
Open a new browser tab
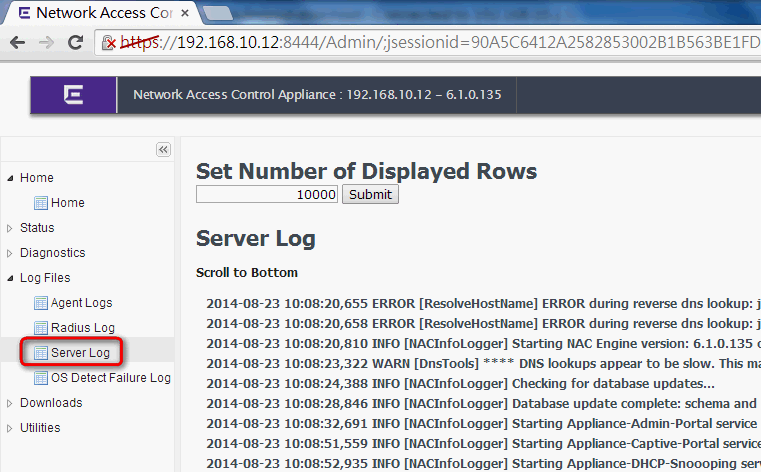coord(218,14)
